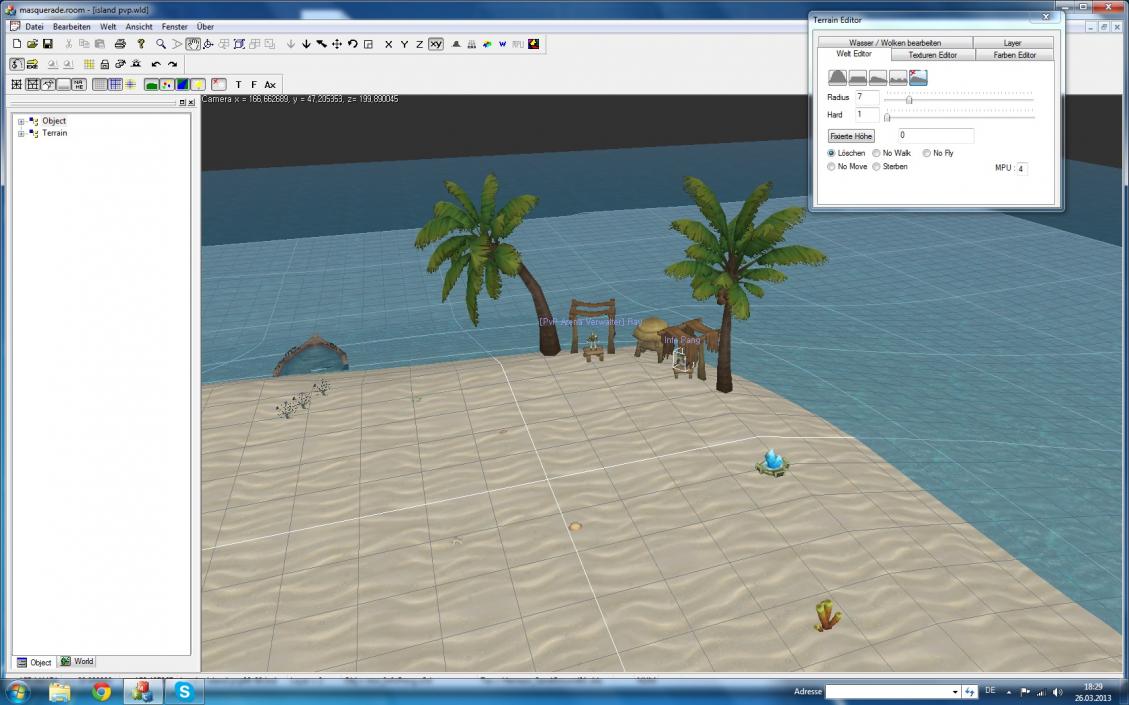Select the xy axis lock button
1129x705 pixels.
coord(436,44)
